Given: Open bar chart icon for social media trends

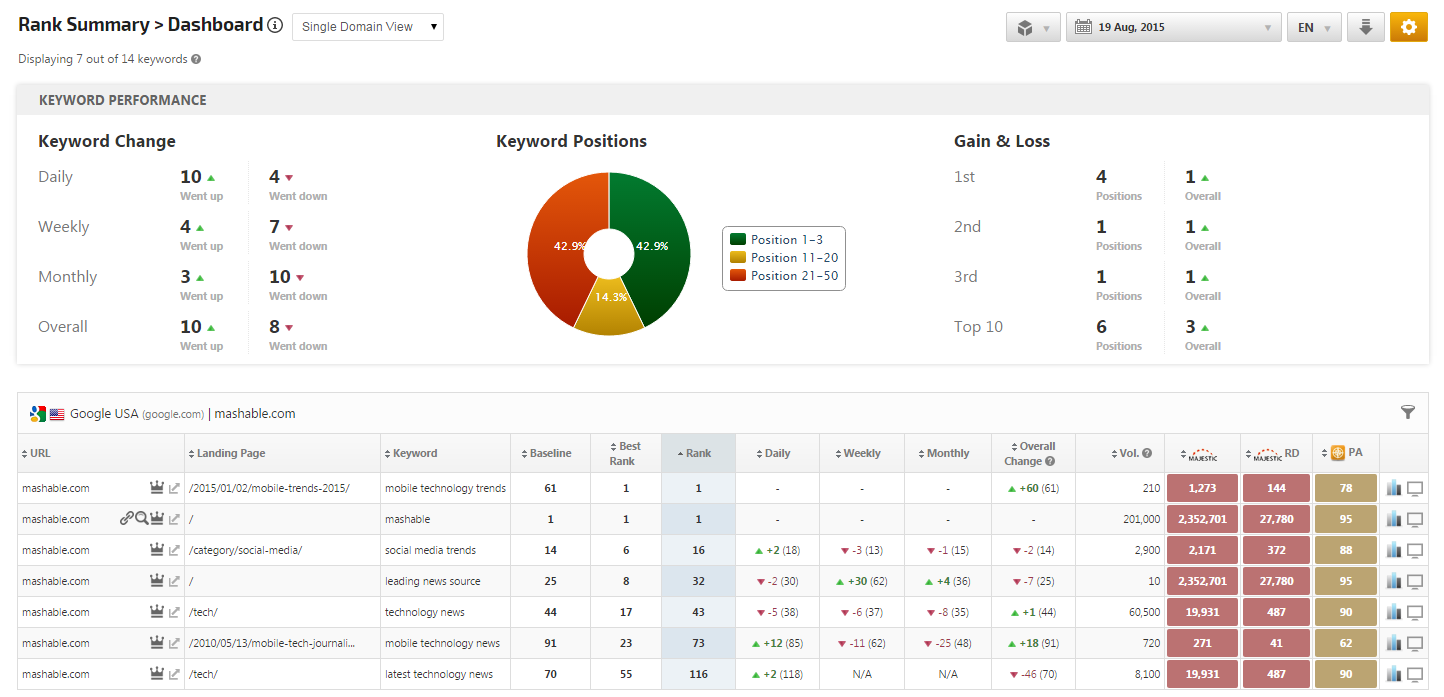Looking at the screenshot, I should (1394, 550).
